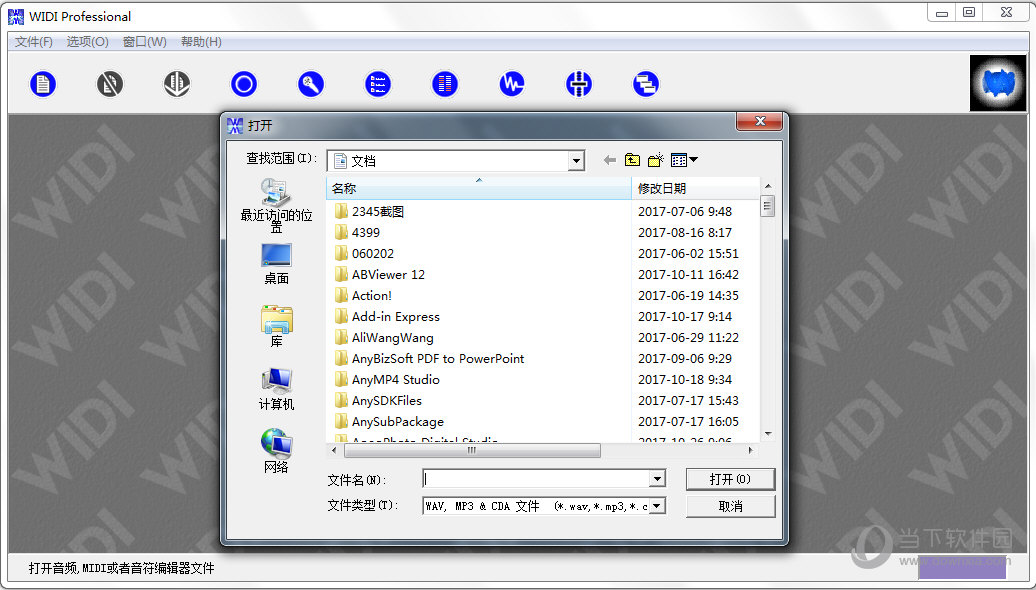This screenshot has height=590, width=1036.
Task: Click the date 2017-07-06 9:48
Action: (685, 211)
